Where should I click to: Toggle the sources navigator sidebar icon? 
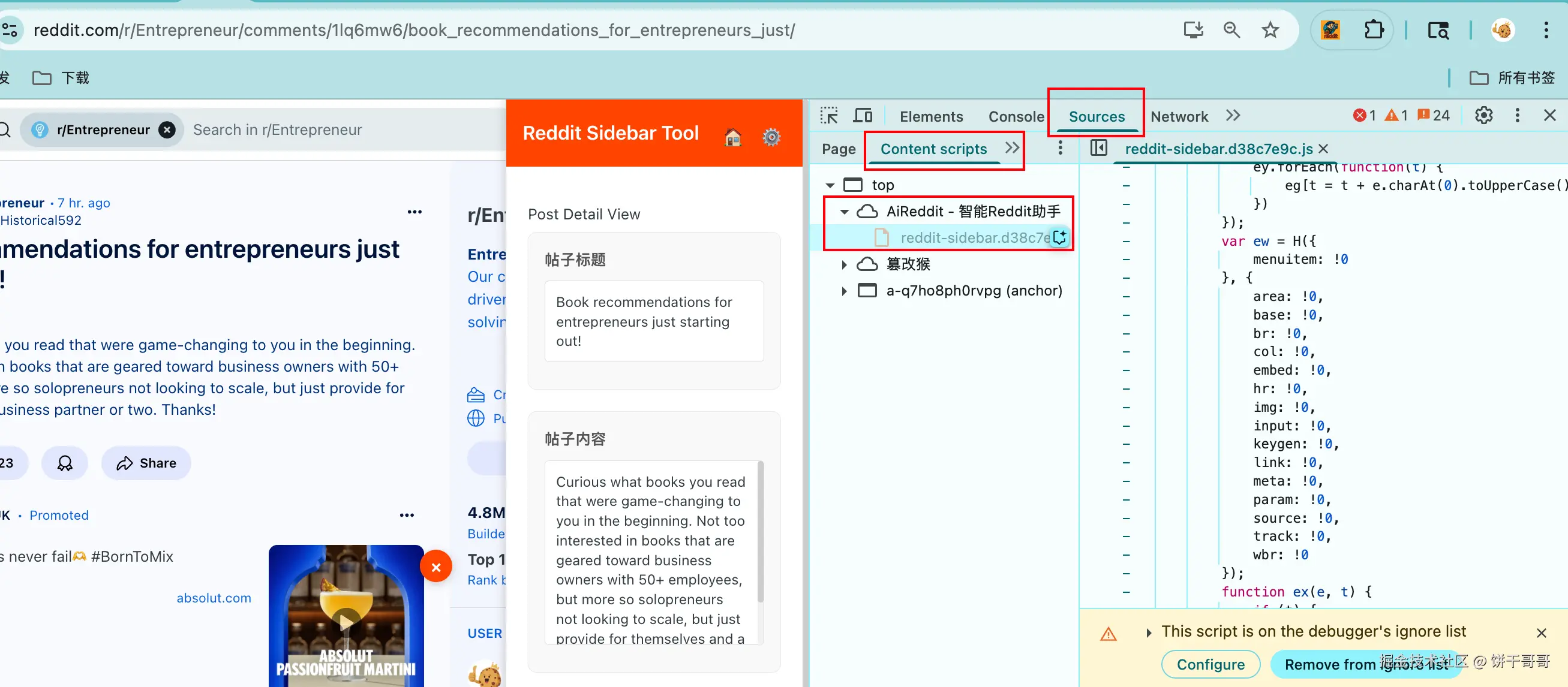(x=1099, y=148)
